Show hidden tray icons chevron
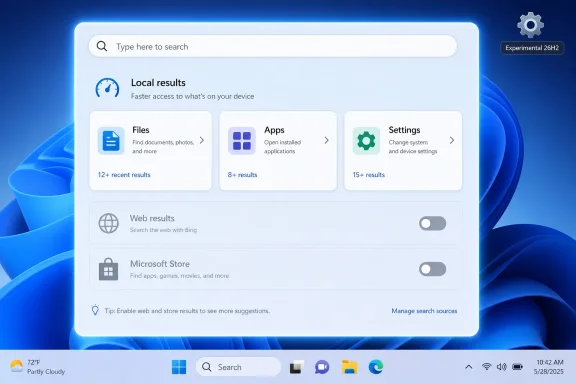The height and width of the screenshot is (384, 576). 469,367
